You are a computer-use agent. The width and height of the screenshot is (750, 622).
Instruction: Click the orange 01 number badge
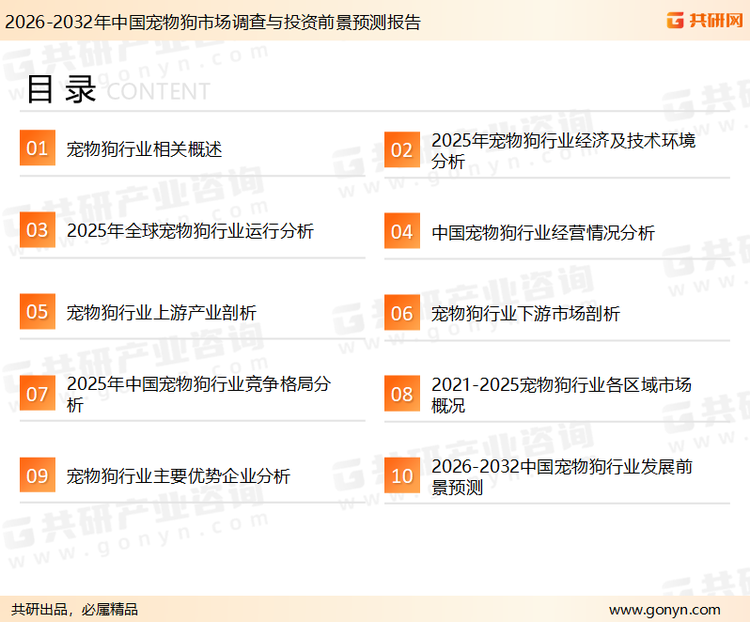(37, 148)
